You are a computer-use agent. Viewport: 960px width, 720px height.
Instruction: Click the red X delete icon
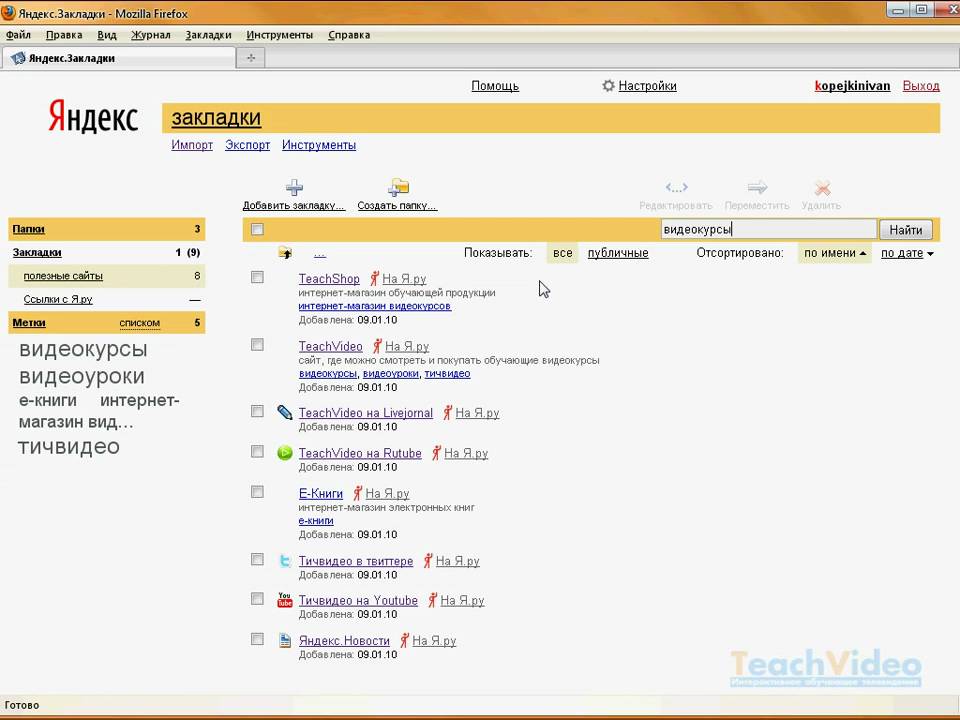pyautogui.click(x=822, y=187)
